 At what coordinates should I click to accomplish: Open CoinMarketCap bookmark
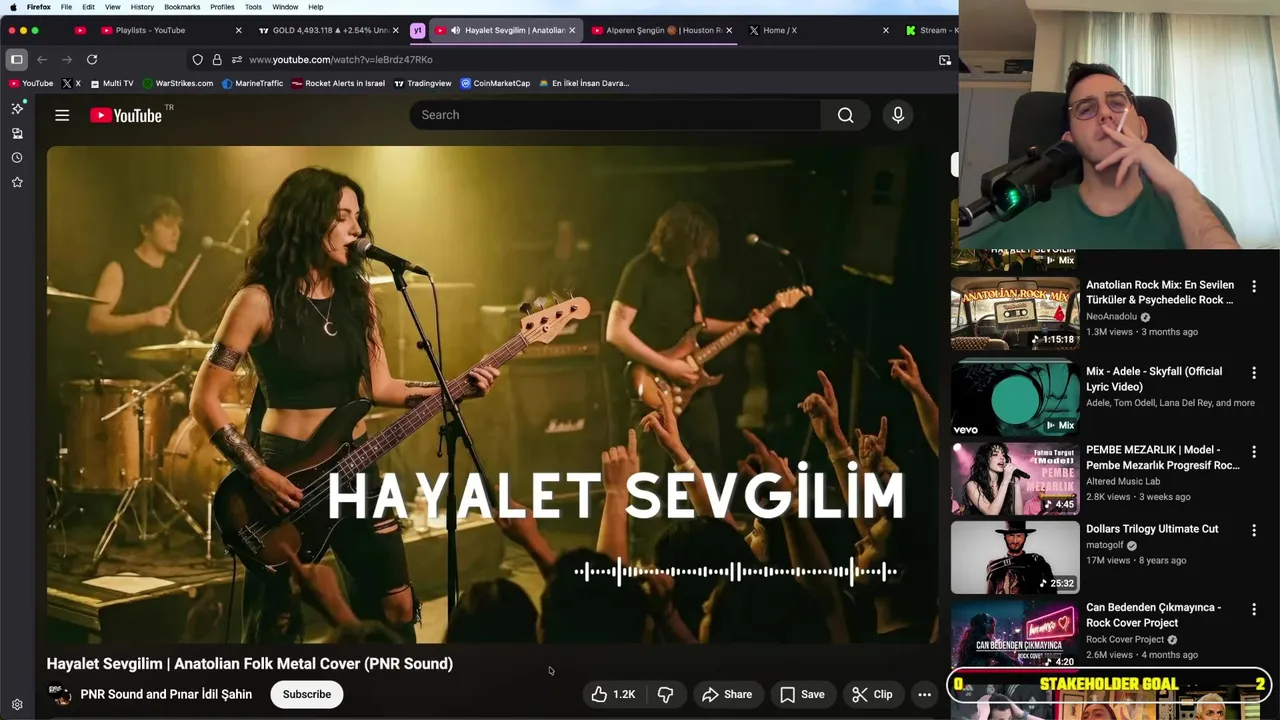tap(495, 83)
